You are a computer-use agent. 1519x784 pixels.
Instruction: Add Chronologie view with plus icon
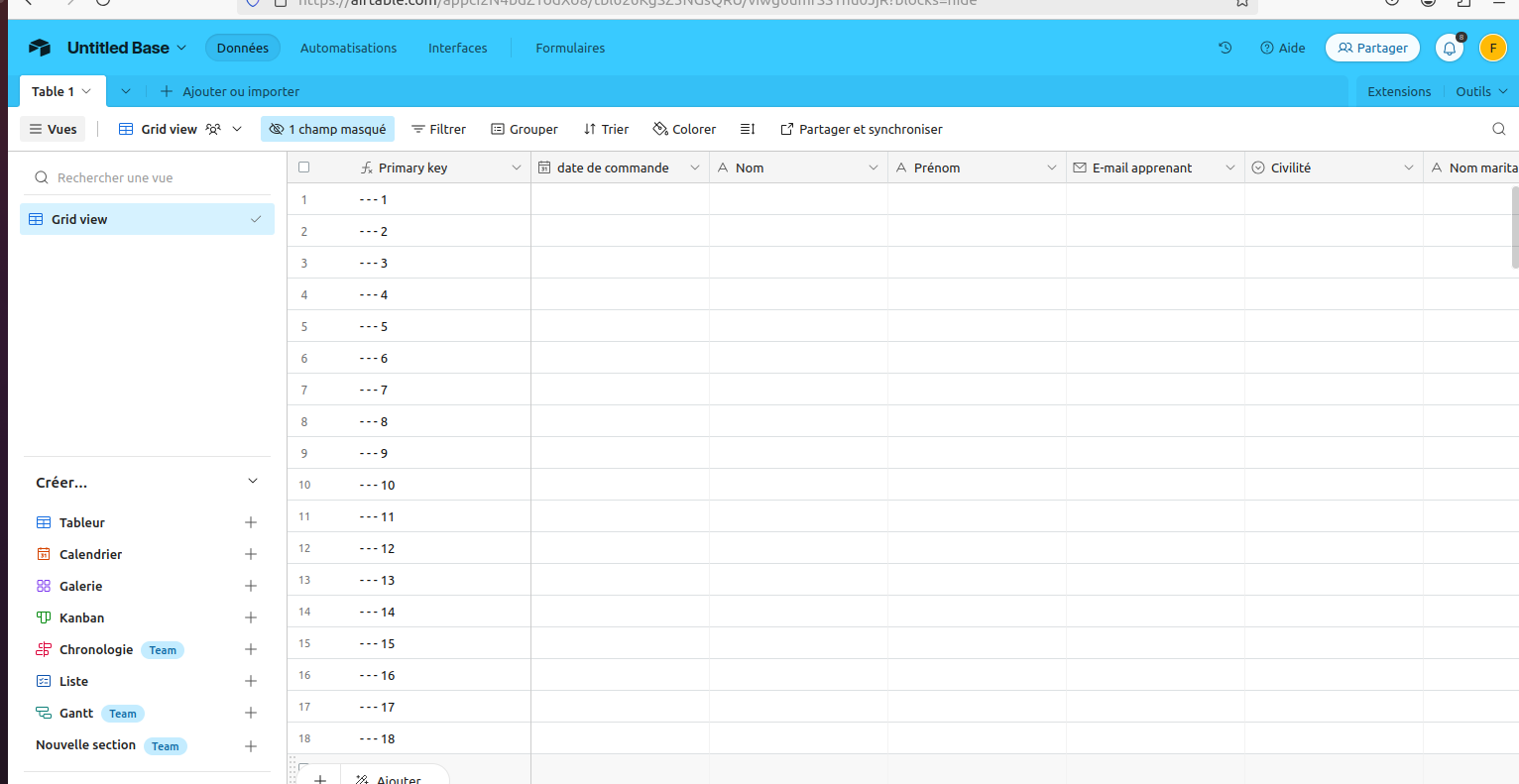tap(251, 649)
